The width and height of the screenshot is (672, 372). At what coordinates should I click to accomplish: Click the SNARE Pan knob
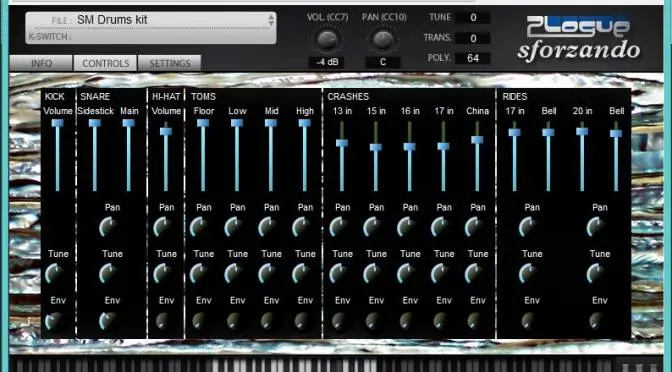click(109, 226)
